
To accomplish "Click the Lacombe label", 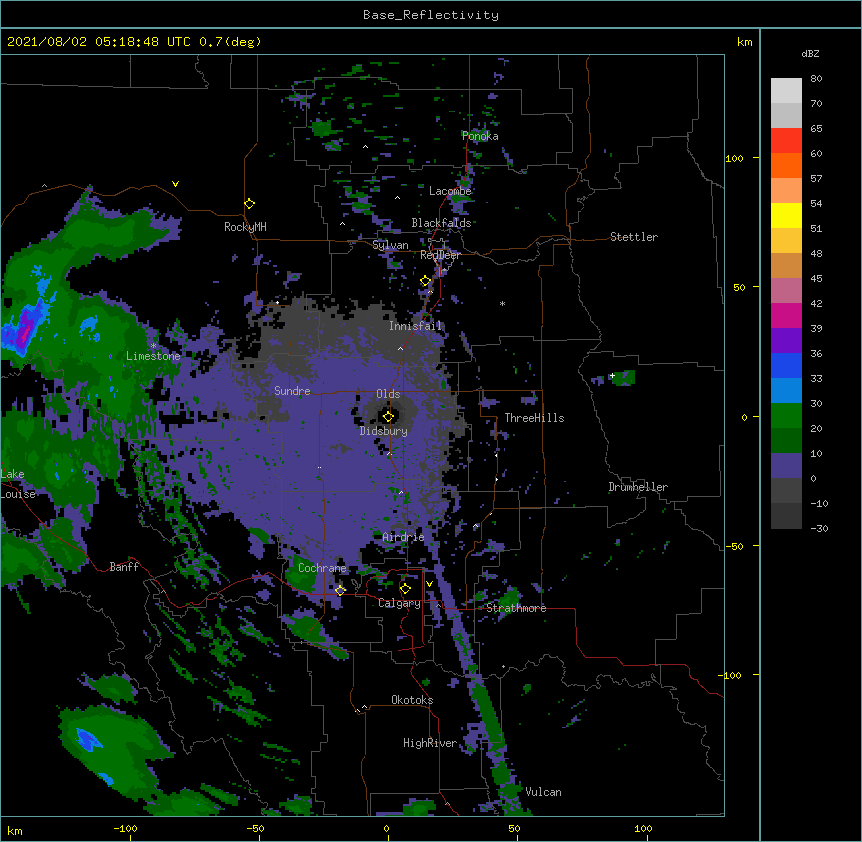I will pyautogui.click(x=450, y=191).
